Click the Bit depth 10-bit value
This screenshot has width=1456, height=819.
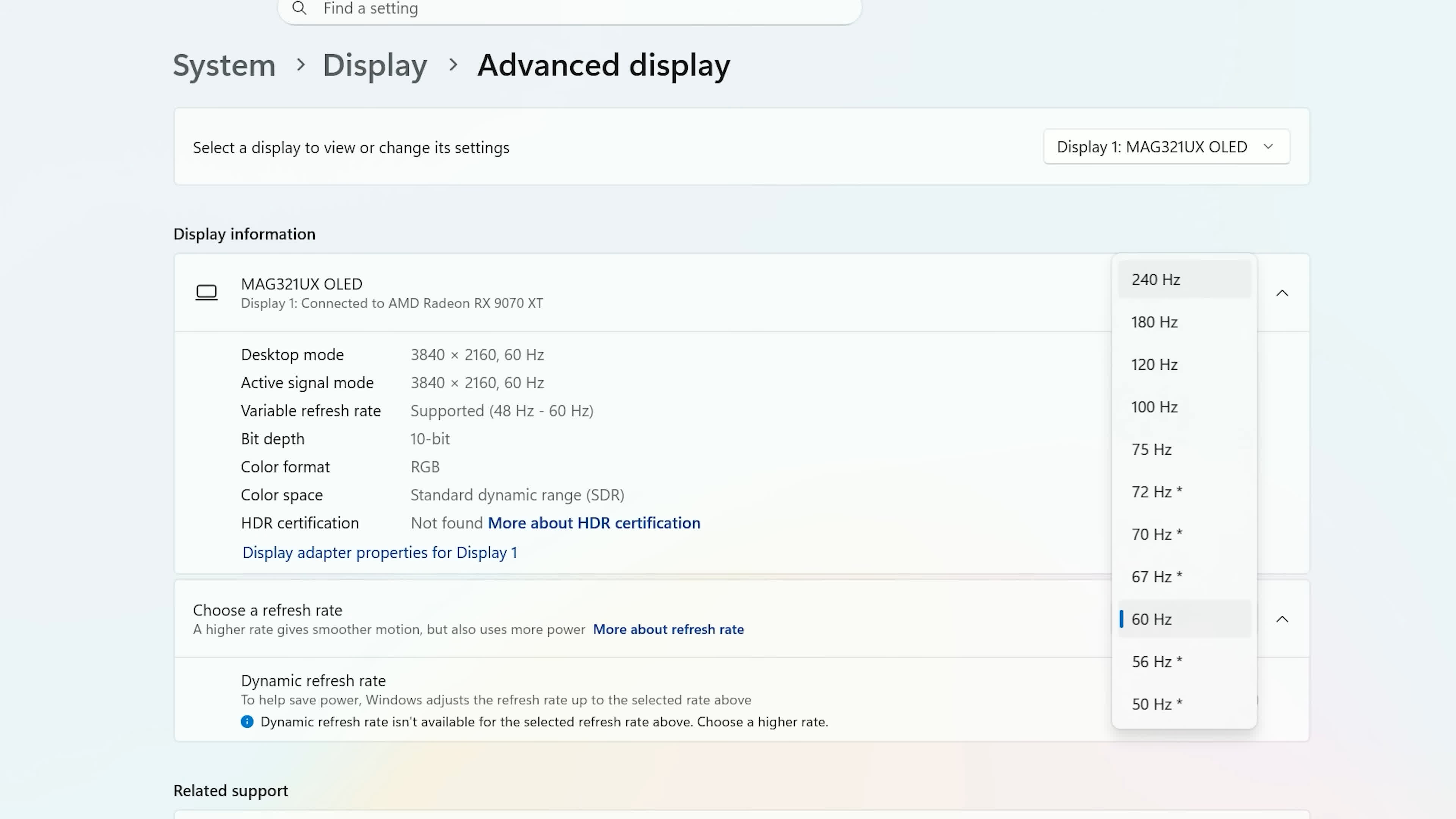[x=430, y=439]
